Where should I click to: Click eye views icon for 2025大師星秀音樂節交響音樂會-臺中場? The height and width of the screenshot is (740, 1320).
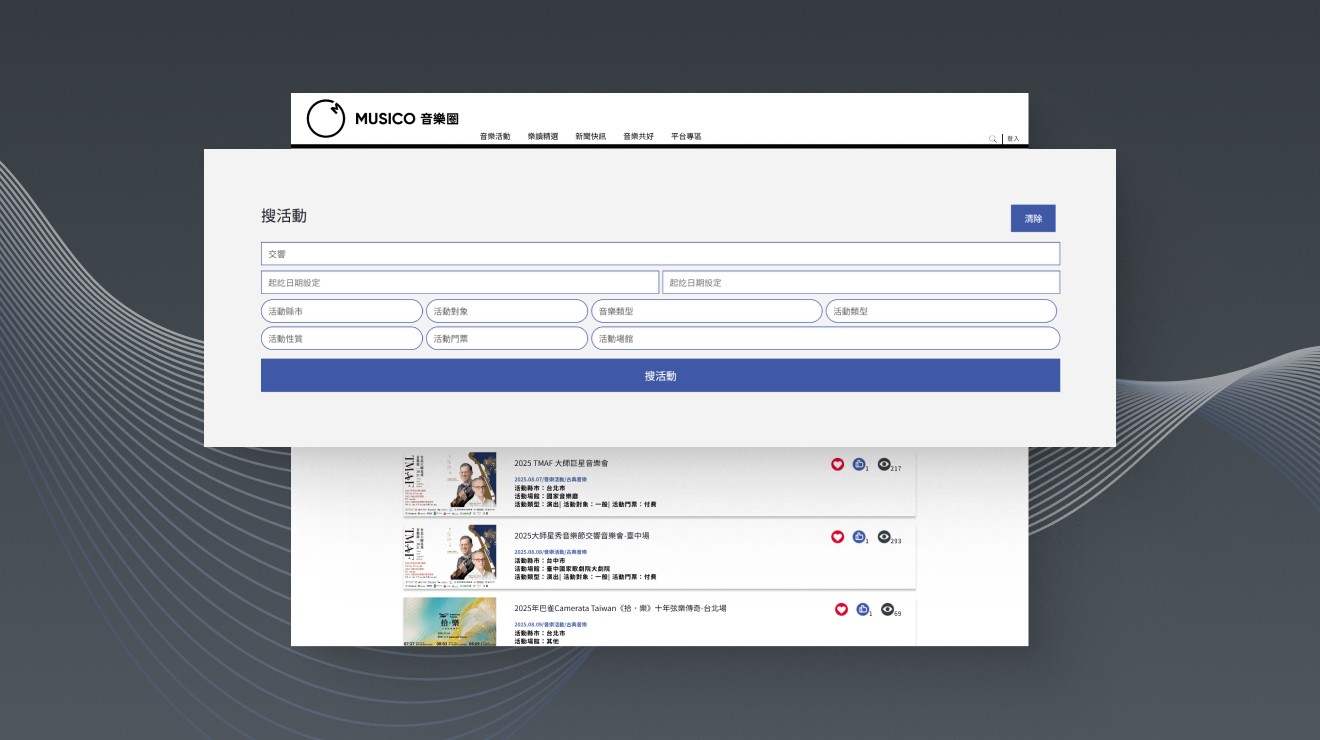click(x=884, y=536)
